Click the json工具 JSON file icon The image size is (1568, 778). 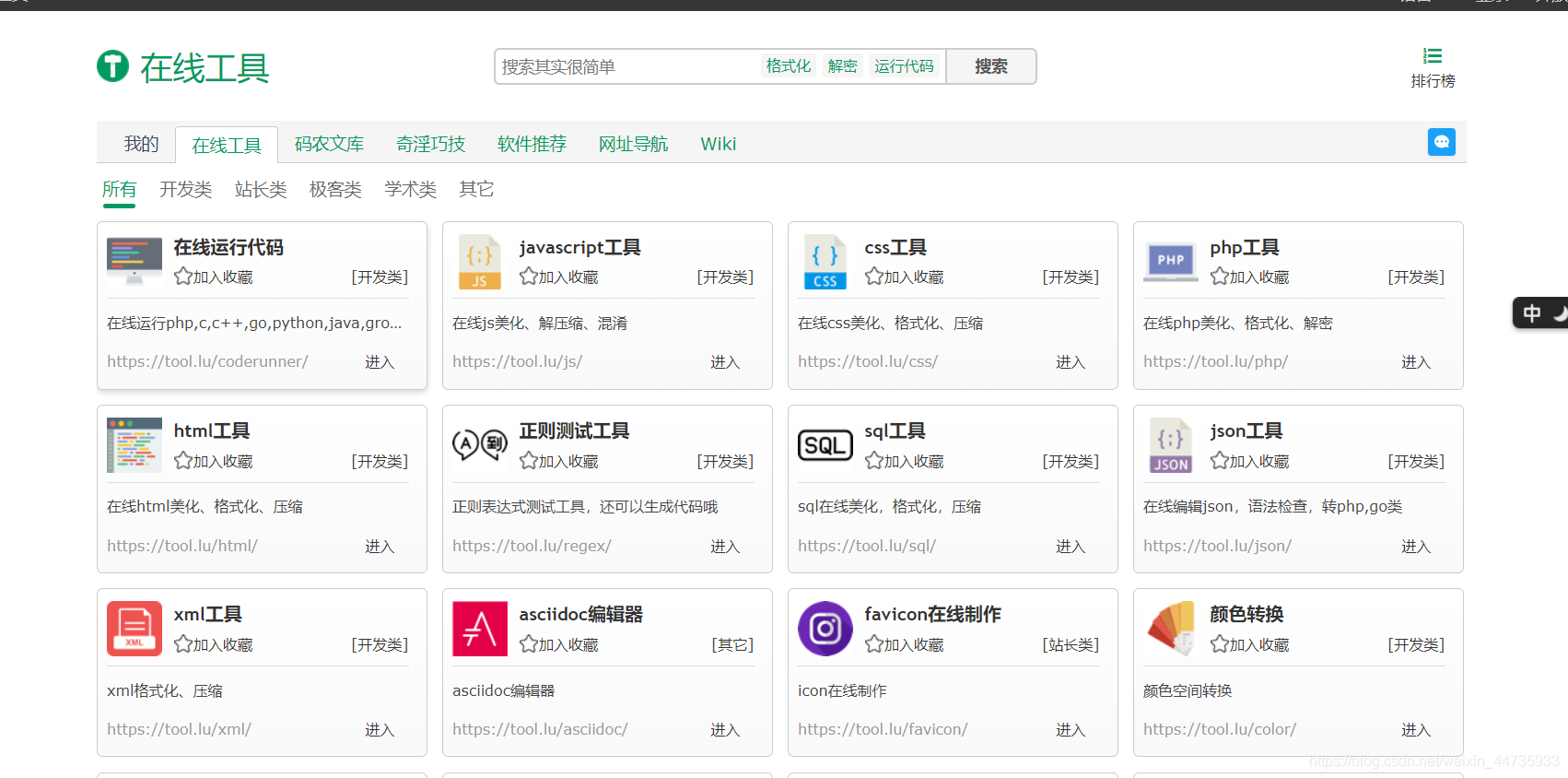tap(1171, 445)
